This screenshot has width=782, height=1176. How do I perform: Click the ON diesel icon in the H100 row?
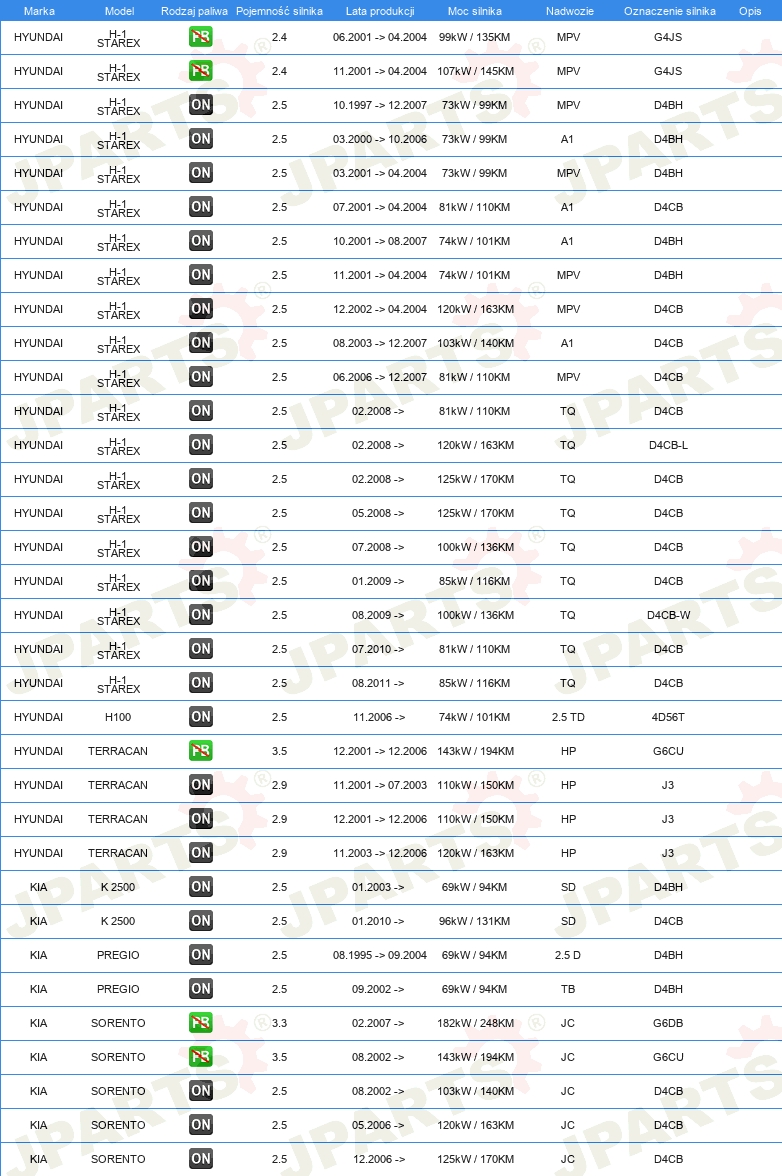tap(200, 717)
